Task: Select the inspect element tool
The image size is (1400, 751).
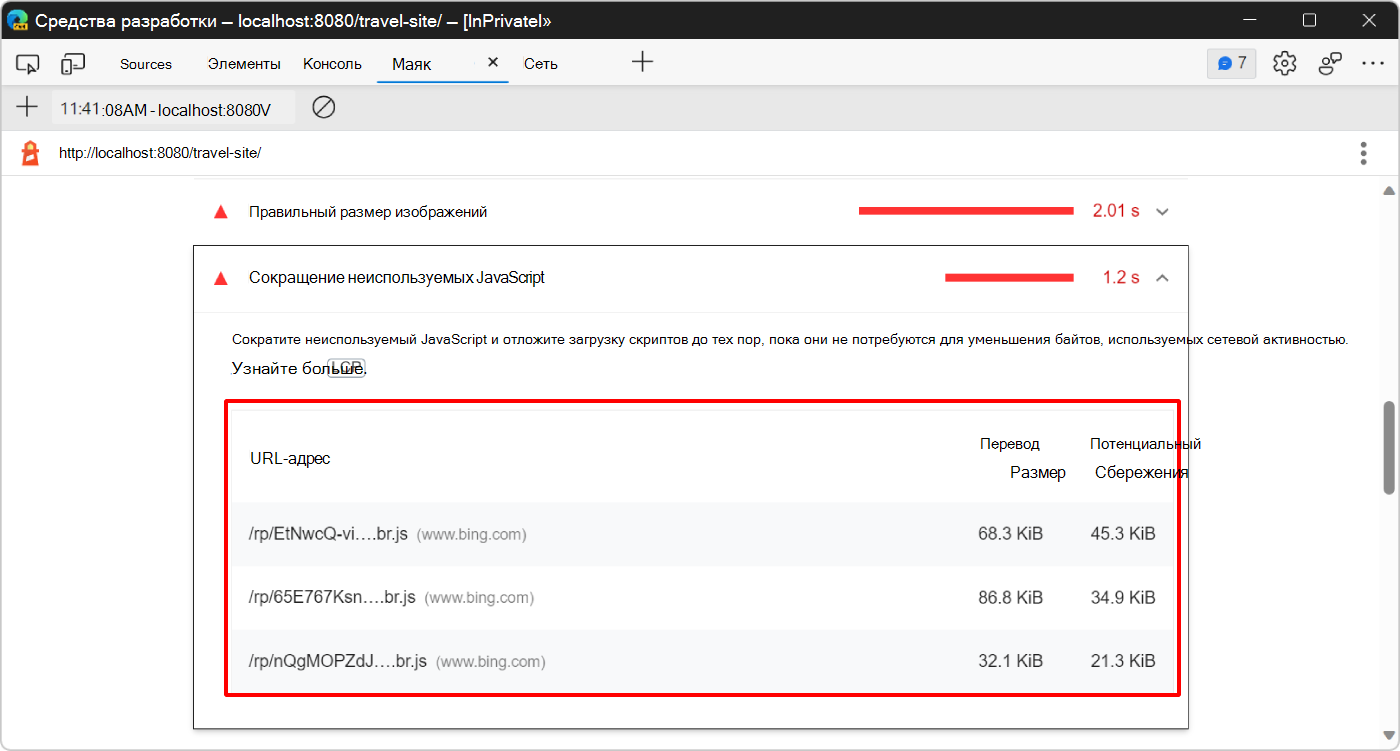Action: point(27,62)
